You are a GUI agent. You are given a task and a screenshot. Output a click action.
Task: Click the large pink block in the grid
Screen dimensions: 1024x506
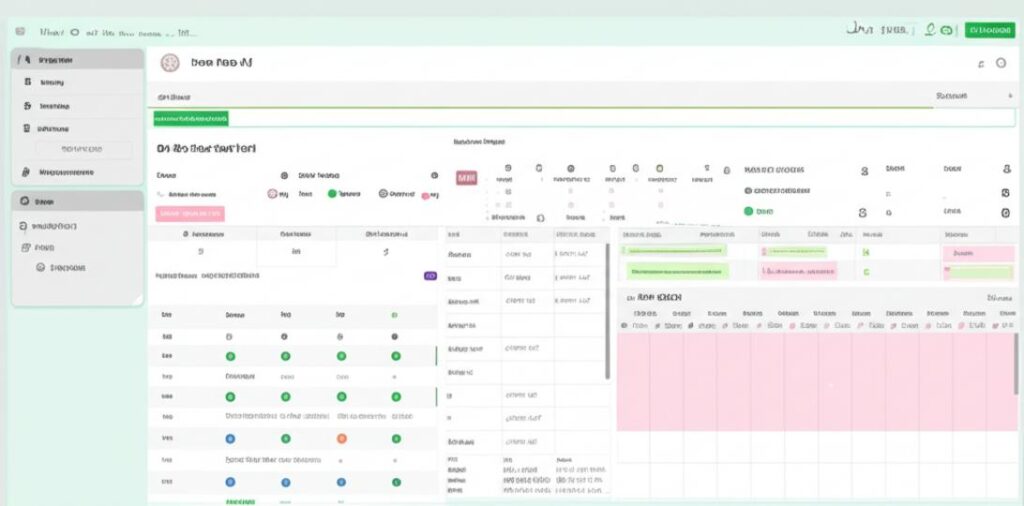coord(815,382)
